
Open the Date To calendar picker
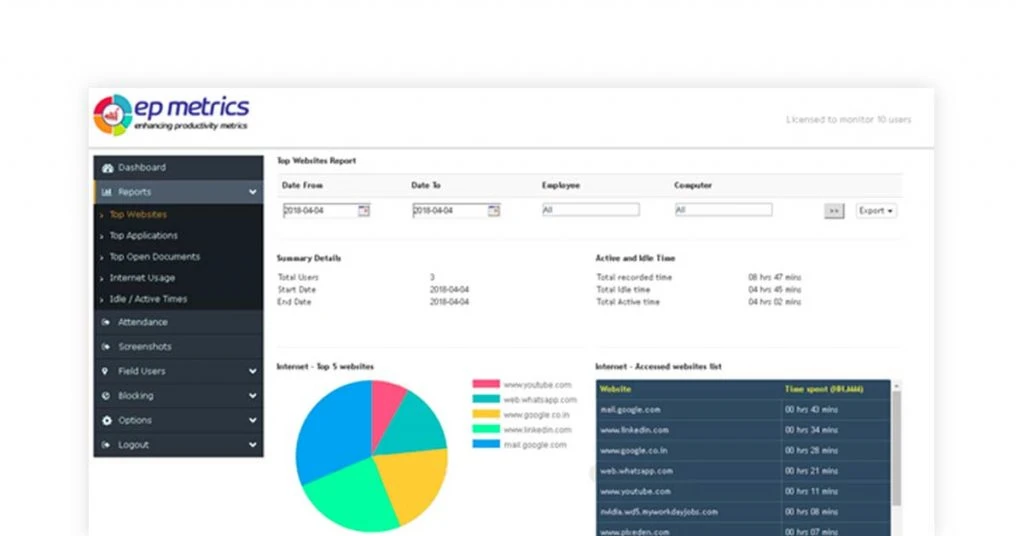(x=494, y=210)
